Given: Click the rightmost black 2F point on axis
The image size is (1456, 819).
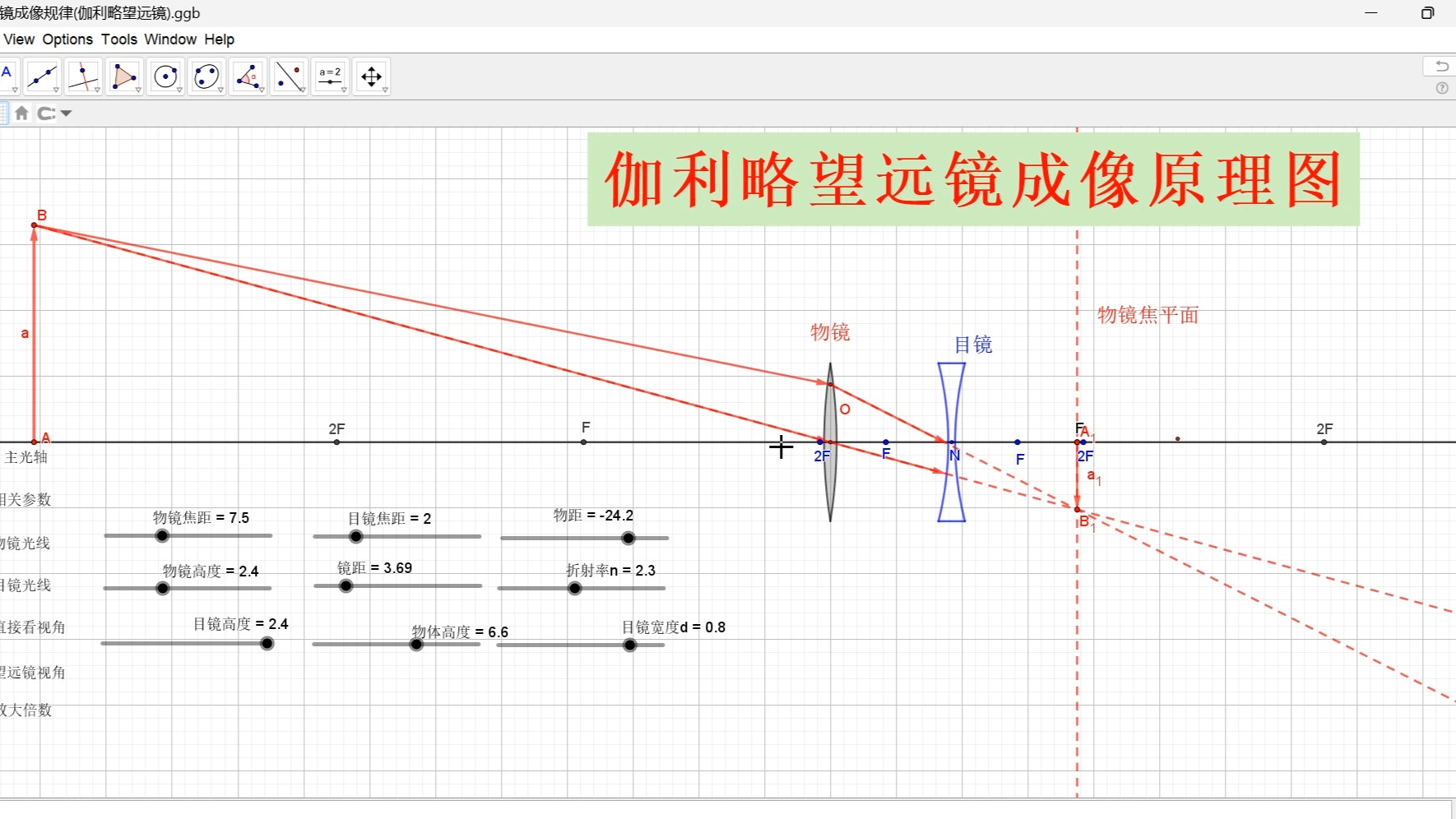Looking at the screenshot, I should [x=1324, y=442].
